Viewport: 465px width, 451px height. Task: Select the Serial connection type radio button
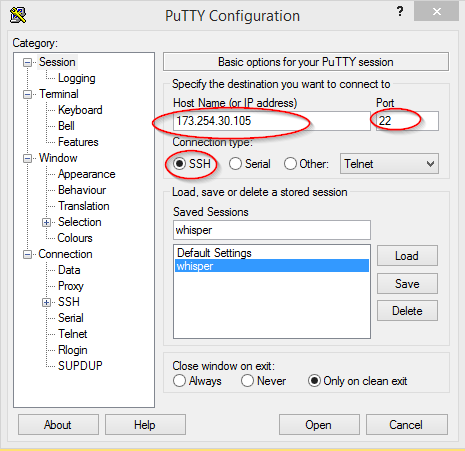coord(235,164)
